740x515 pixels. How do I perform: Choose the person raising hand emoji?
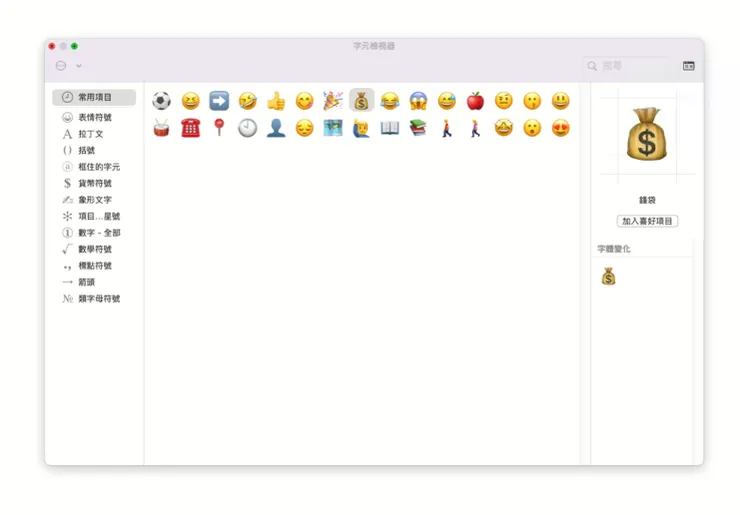click(362, 128)
